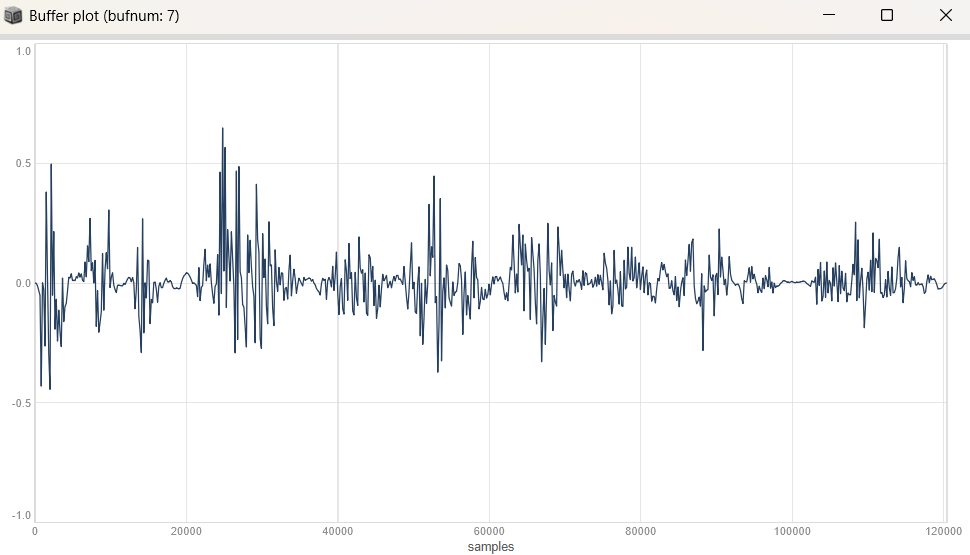
Task: Click the 1.0 y-axis label
Action: (x=24, y=51)
